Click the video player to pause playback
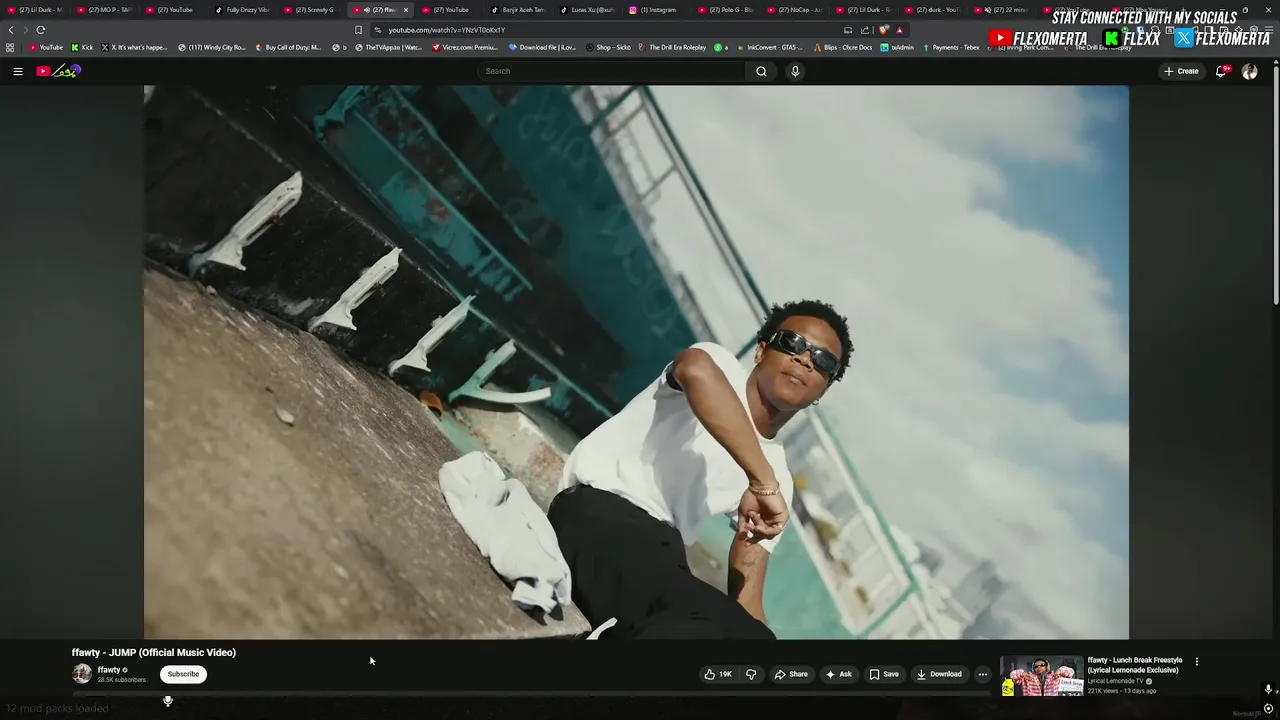 tap(636, 362)
